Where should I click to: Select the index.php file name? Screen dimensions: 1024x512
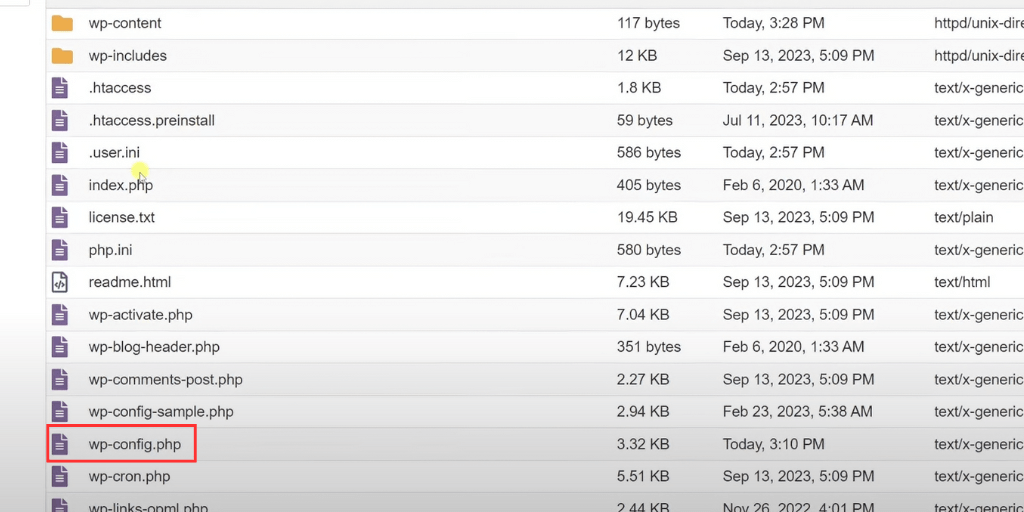pyautogui.click(x=121, y=185)
